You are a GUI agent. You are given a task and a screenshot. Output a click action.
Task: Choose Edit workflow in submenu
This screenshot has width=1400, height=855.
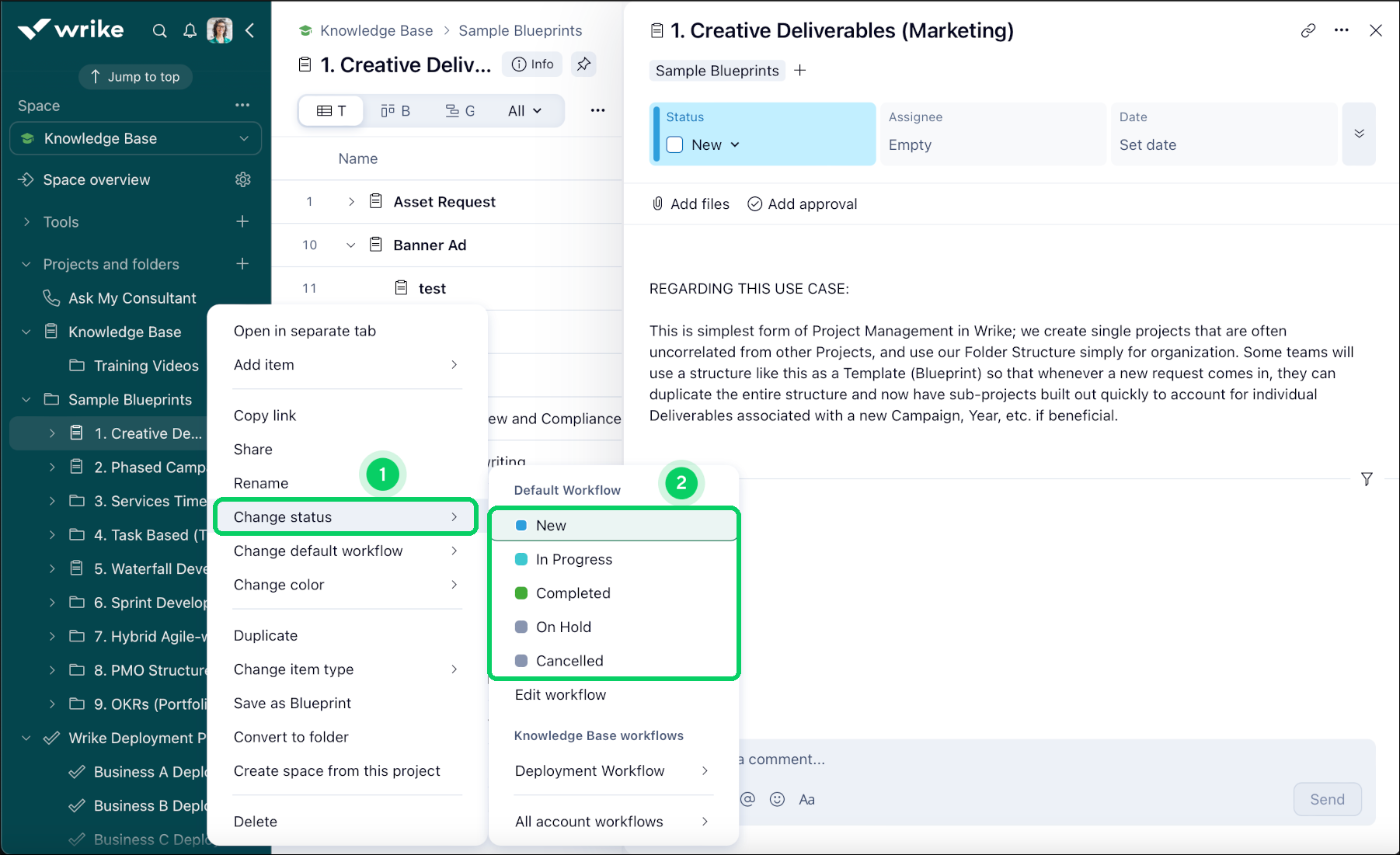click(x=560, y=695)
